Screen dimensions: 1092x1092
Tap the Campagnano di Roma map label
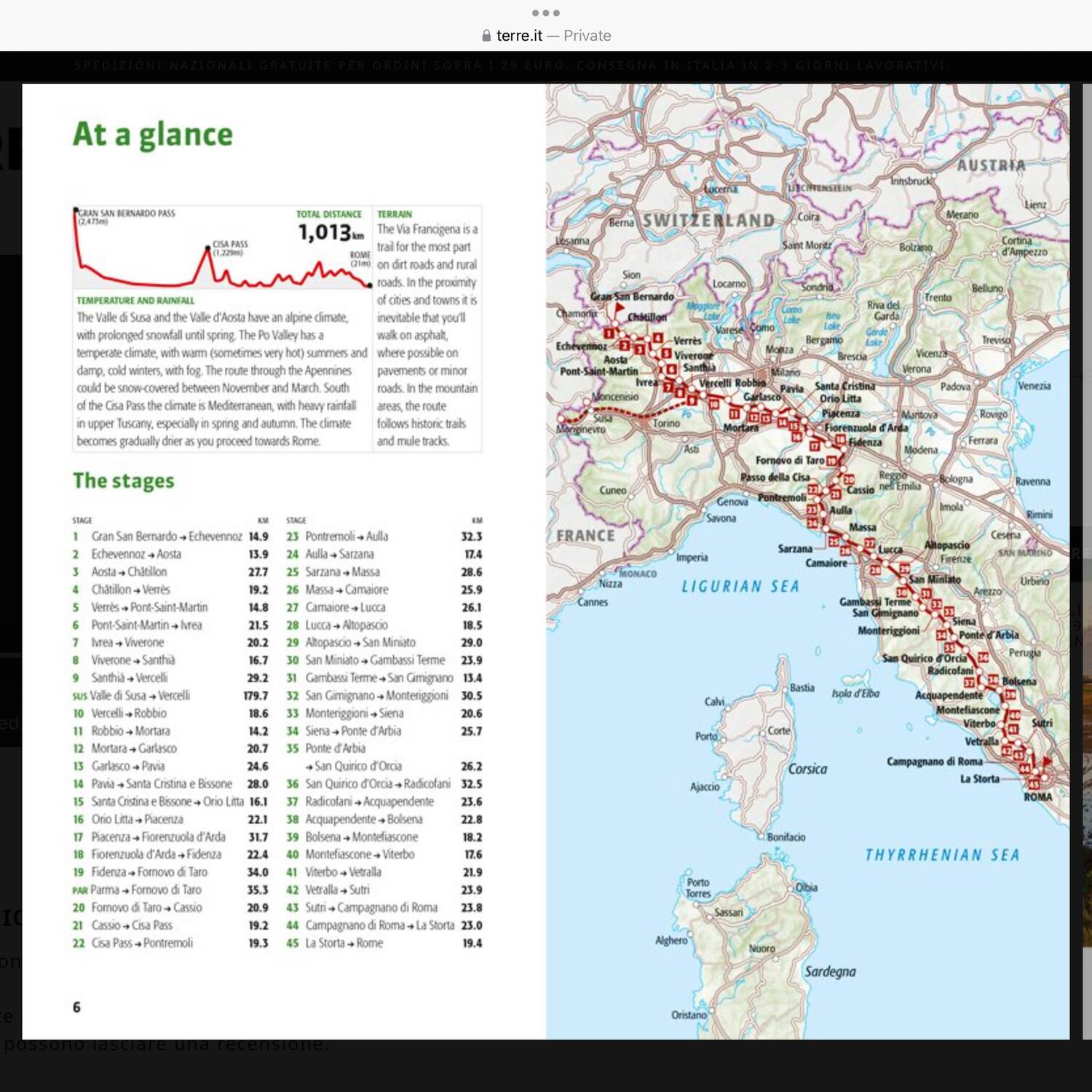click(935, 761)
